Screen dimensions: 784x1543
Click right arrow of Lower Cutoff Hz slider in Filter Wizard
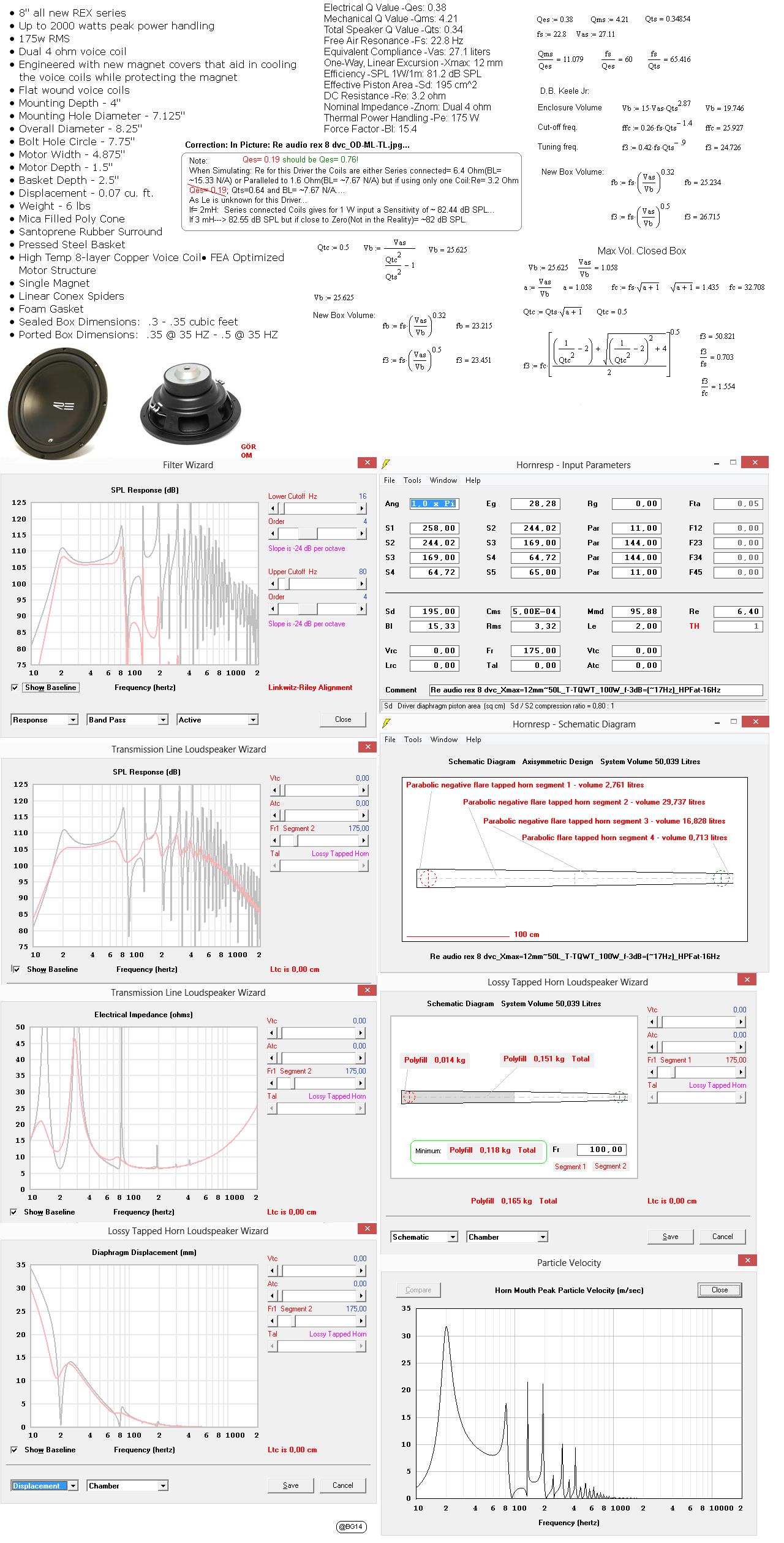(362, 509)
